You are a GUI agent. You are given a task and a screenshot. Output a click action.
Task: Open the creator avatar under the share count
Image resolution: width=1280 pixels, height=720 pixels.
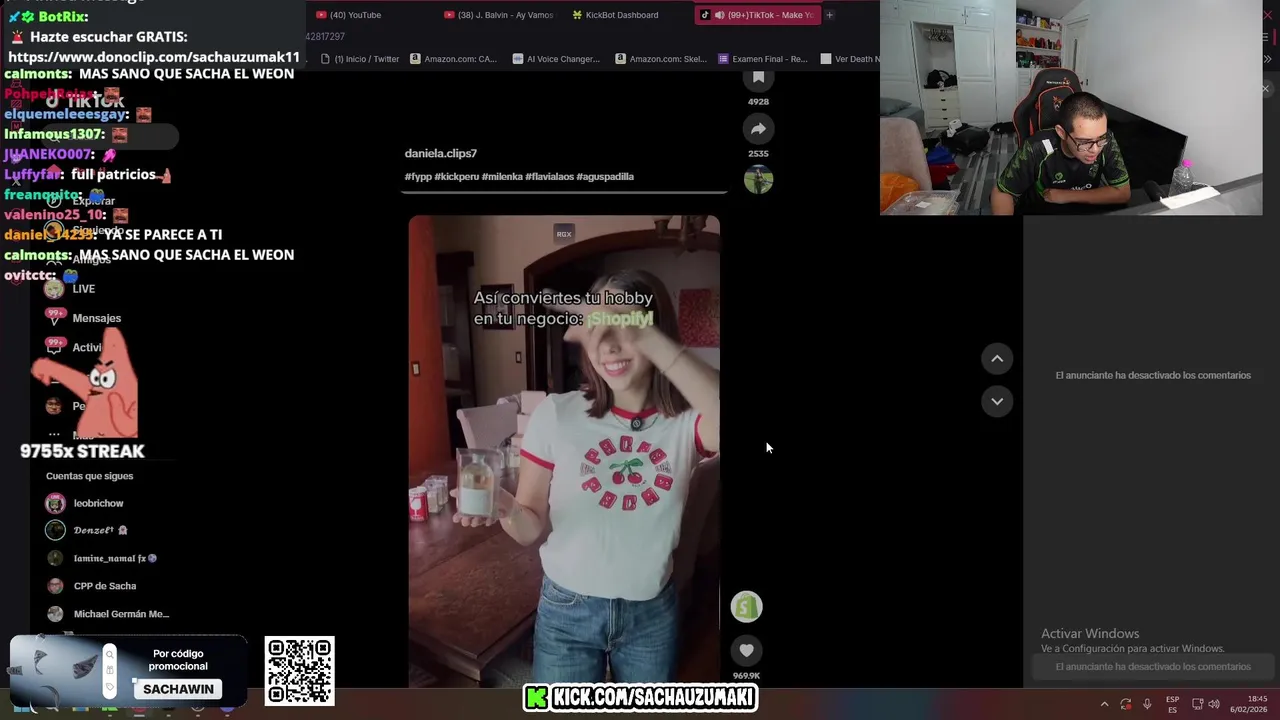(x=758, y=180)
